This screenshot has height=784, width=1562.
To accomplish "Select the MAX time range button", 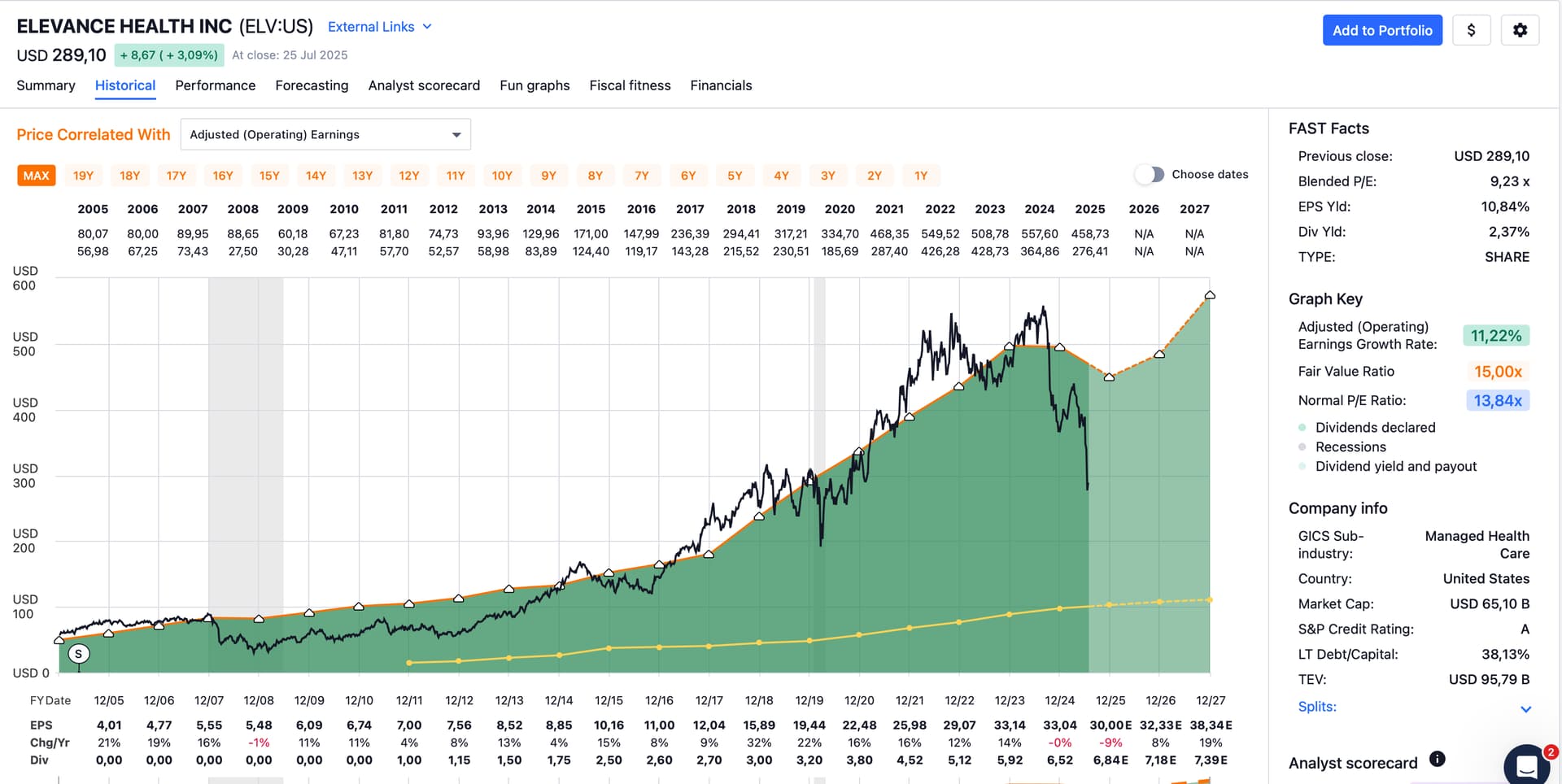I will [x=37, y=176].
